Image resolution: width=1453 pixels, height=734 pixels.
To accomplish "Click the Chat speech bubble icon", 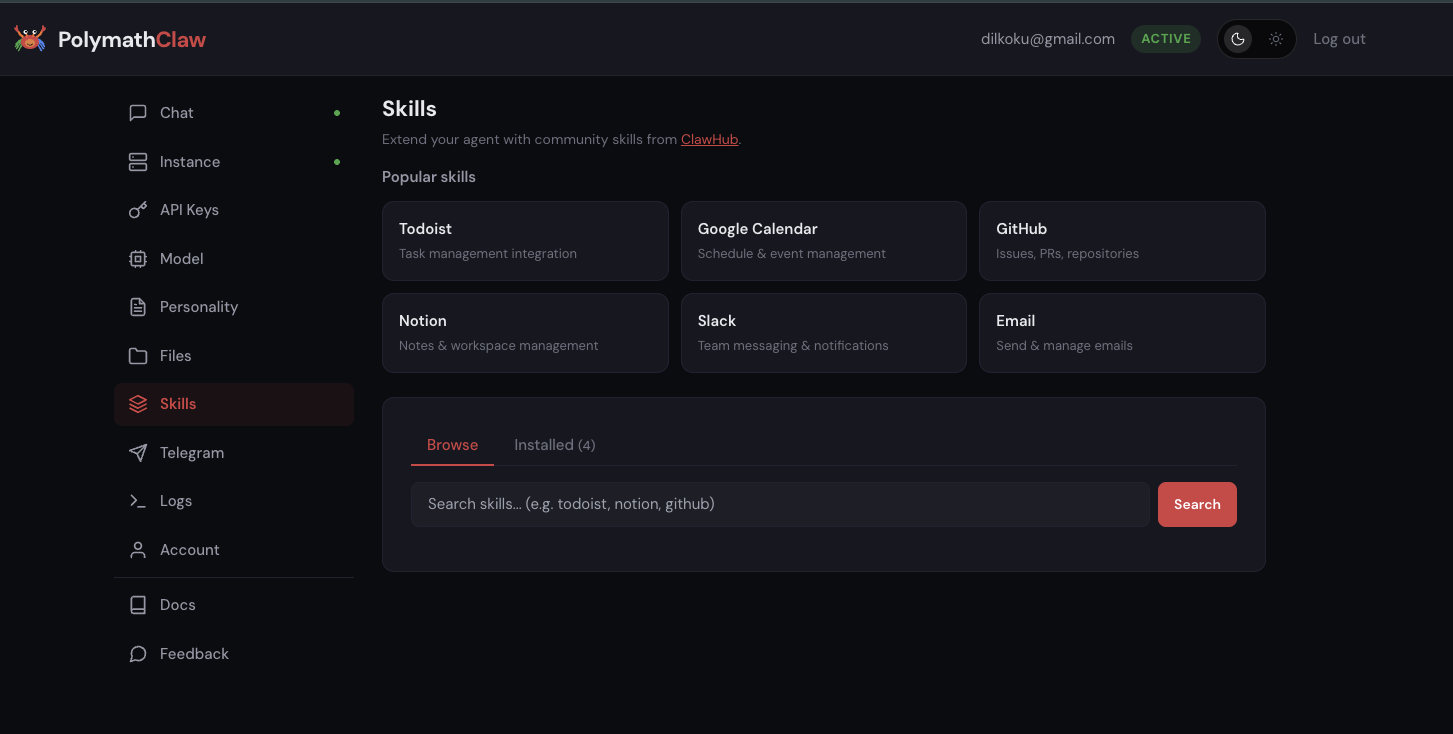I will tap(138, 113).
